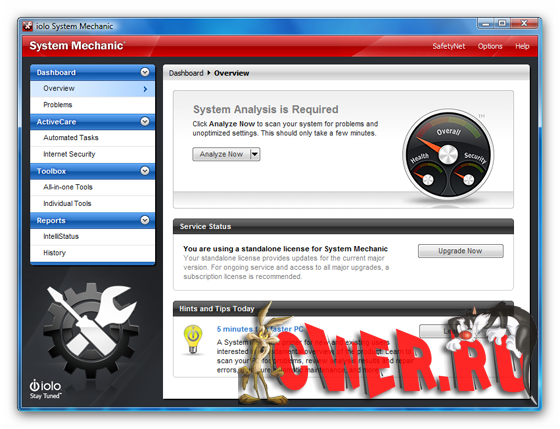Click the Security mini gauge
Viewport: 560px width, 429px height.
coord(469,179)
